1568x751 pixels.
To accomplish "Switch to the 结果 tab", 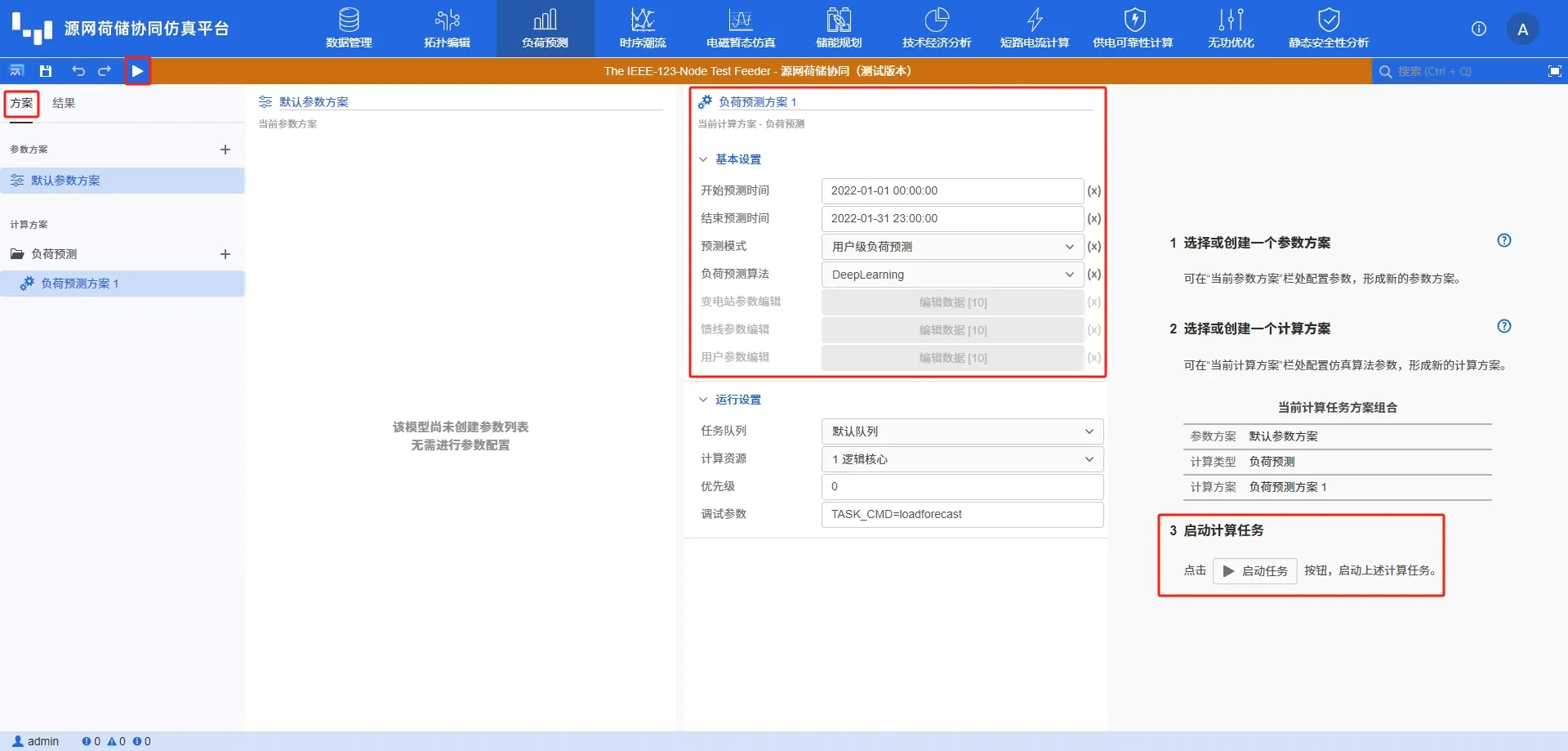I will click(x=64, y=103).
